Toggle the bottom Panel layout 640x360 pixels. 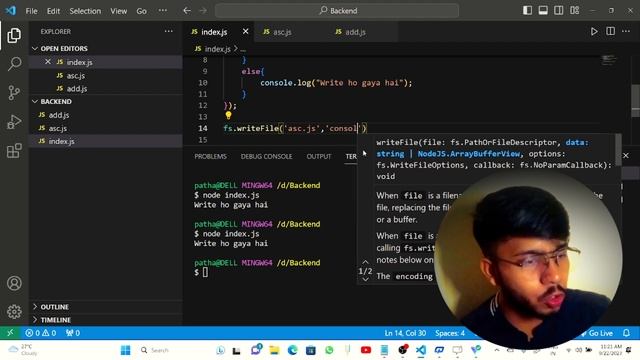click(x=543, y=11)
